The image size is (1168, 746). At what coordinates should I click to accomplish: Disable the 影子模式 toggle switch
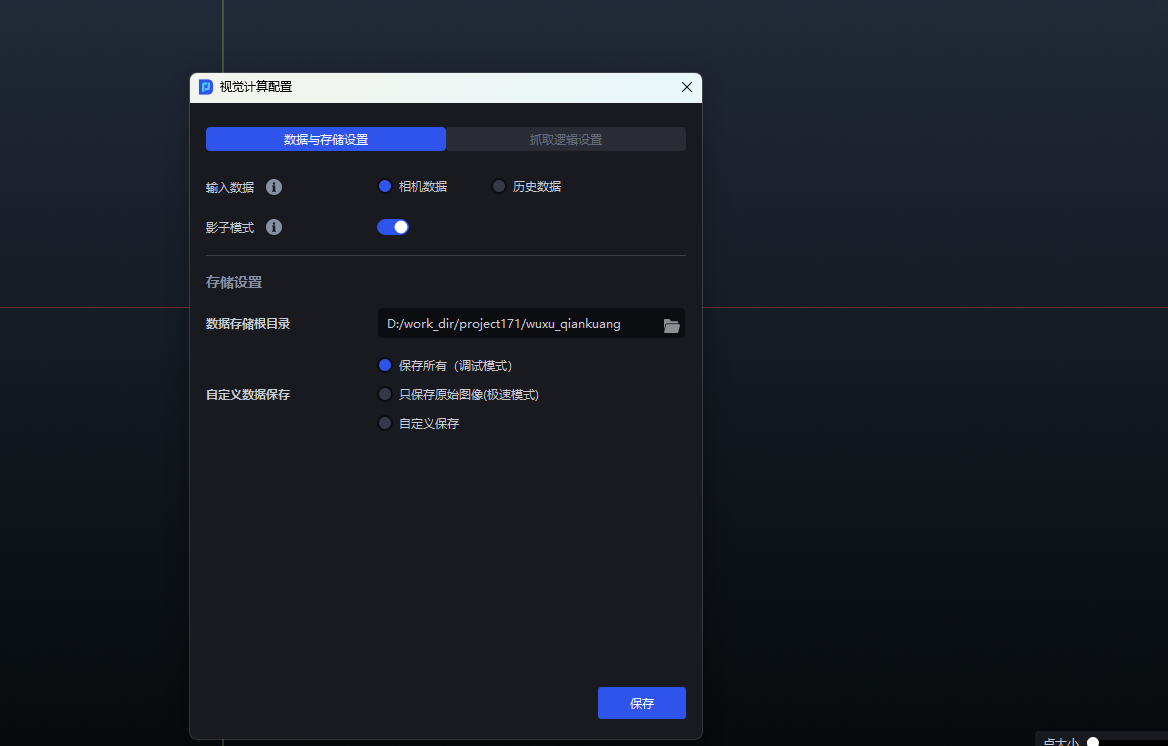click(393, 227)
